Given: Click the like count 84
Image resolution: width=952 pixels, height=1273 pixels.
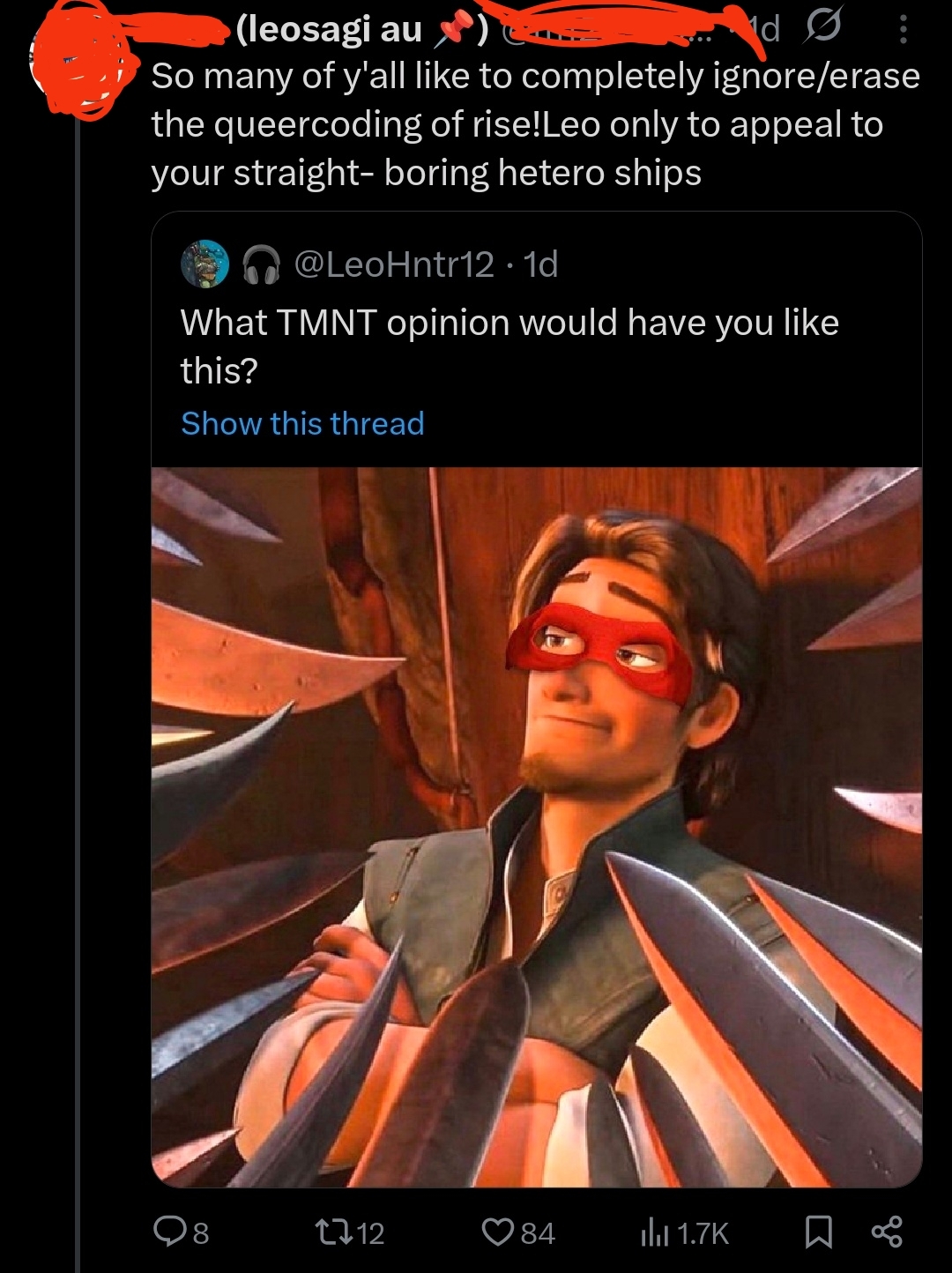Looking at the screenshot, I should pyautogui.click(x=538, y=1232).
